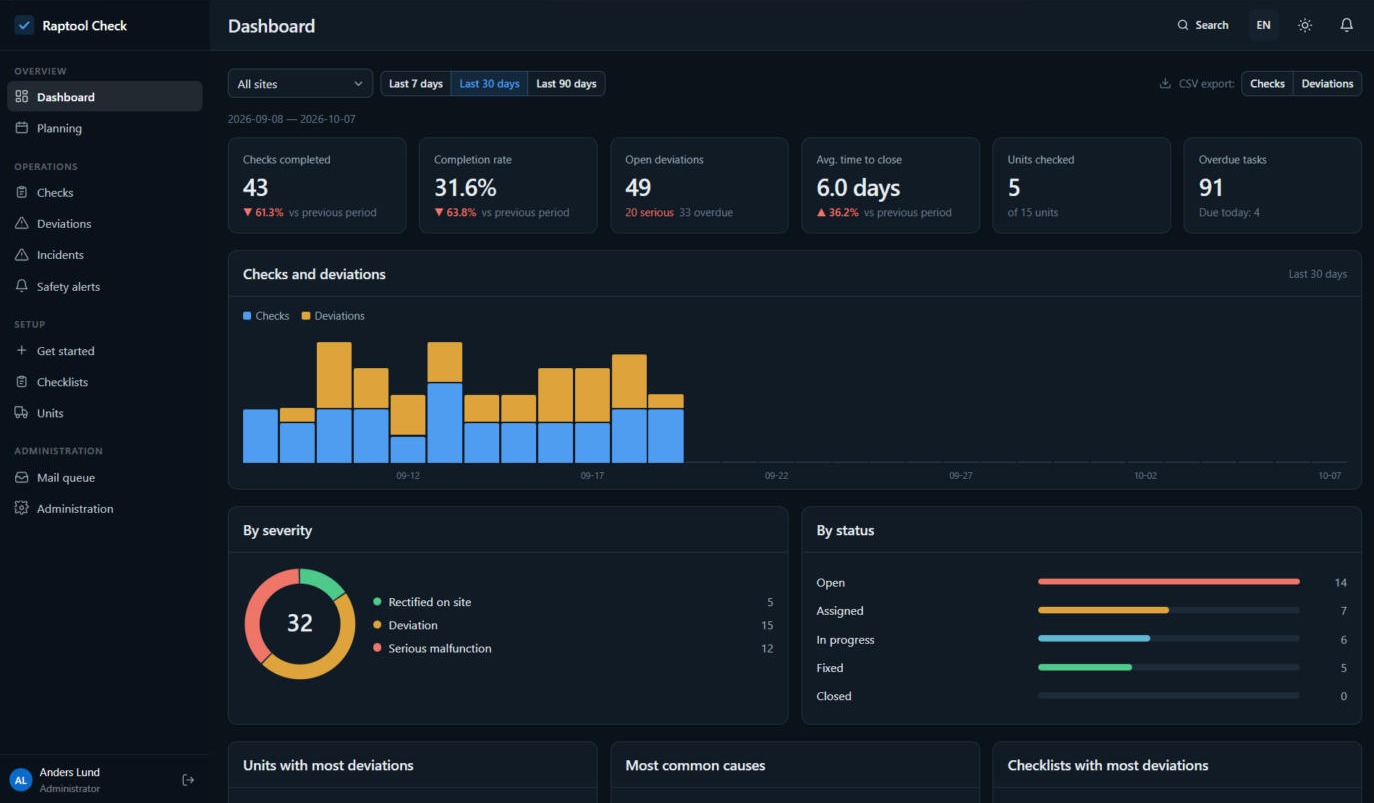Open Mail queue in sidebar

105,477
